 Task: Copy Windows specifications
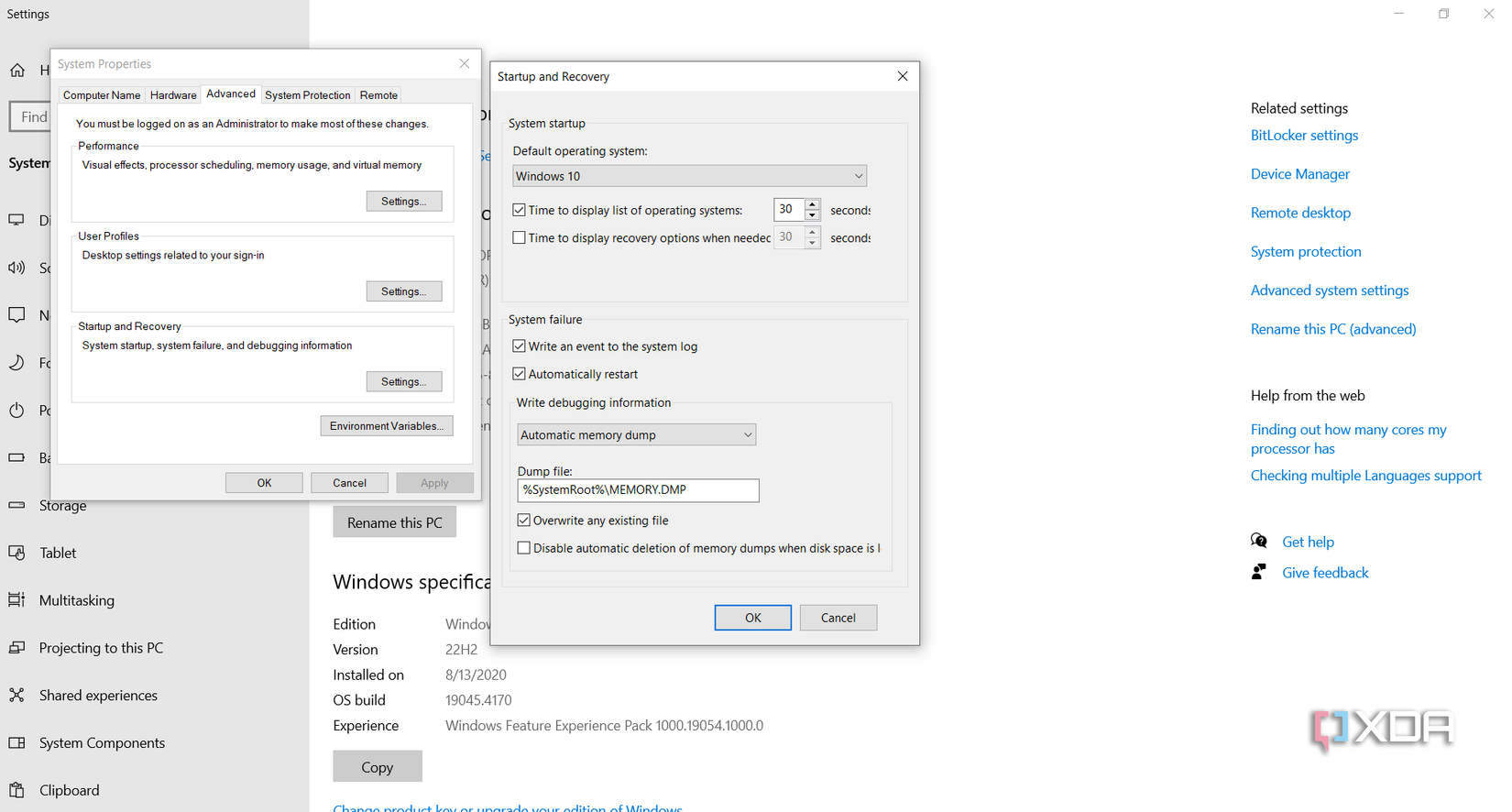(378, 767)
